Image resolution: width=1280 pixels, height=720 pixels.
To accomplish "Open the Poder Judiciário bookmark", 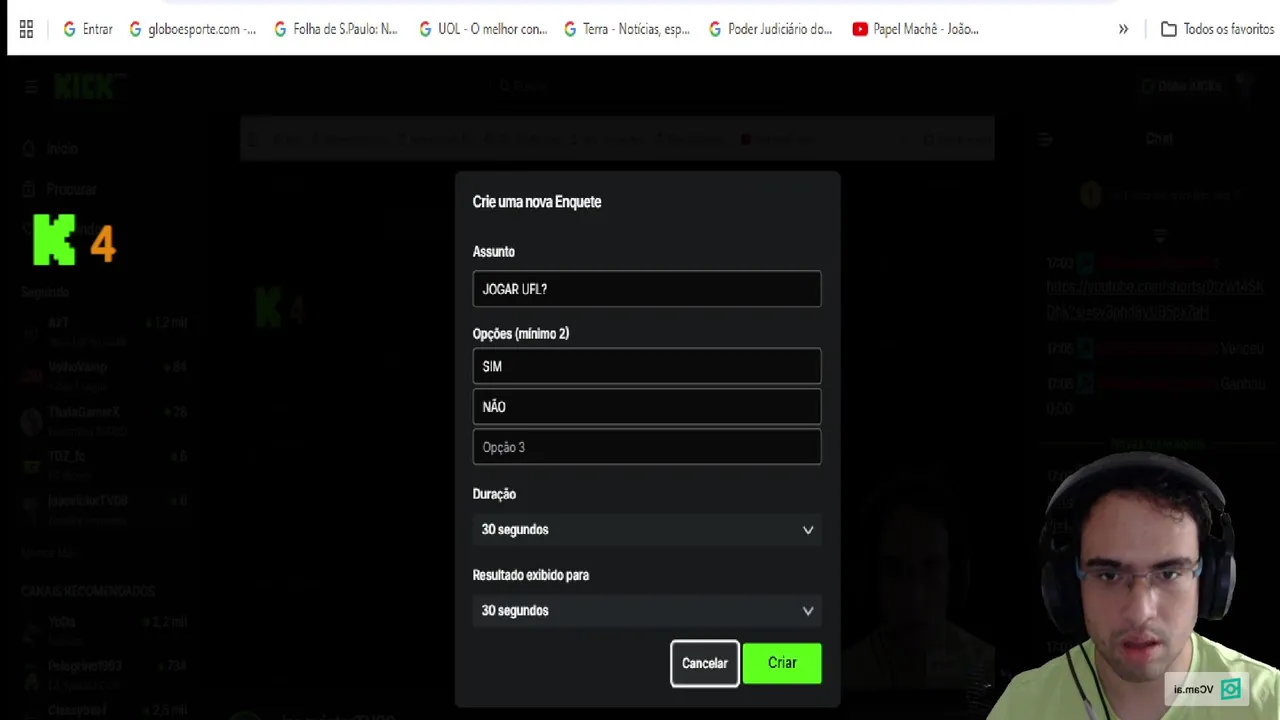I will point(770,29).
